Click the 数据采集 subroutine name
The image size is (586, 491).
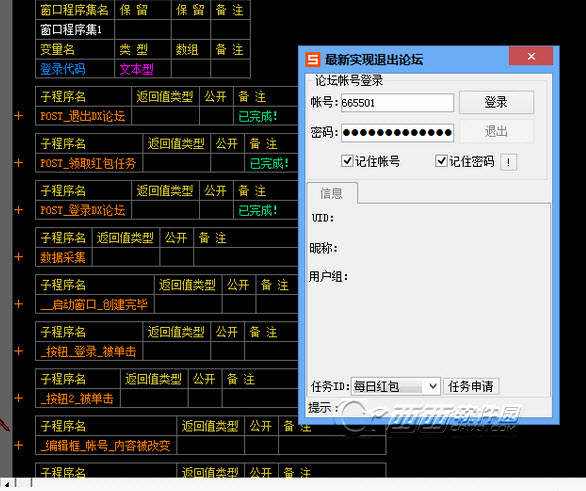pos(63,257)
